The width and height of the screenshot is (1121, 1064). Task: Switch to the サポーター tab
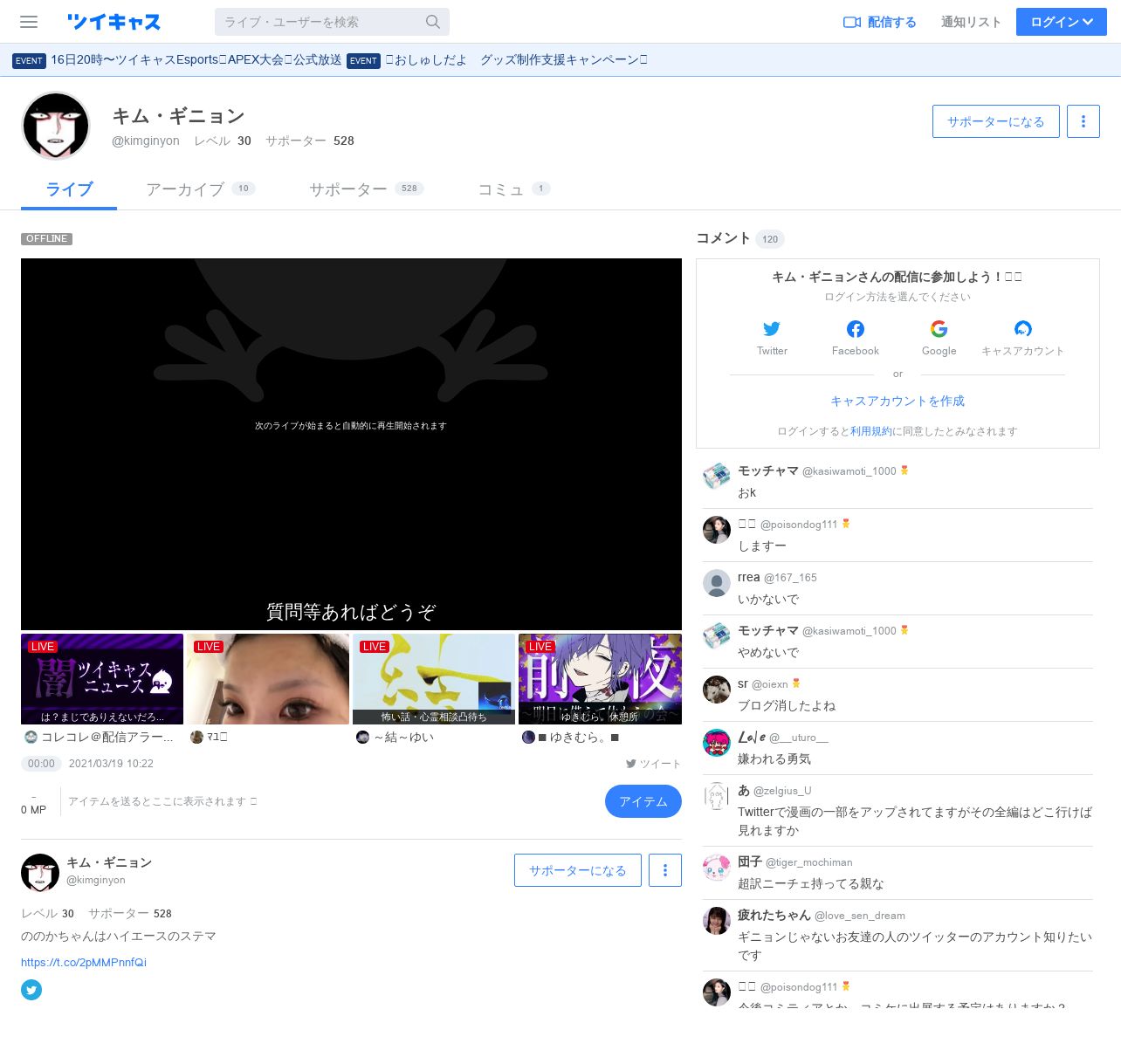tap(348, 189)
